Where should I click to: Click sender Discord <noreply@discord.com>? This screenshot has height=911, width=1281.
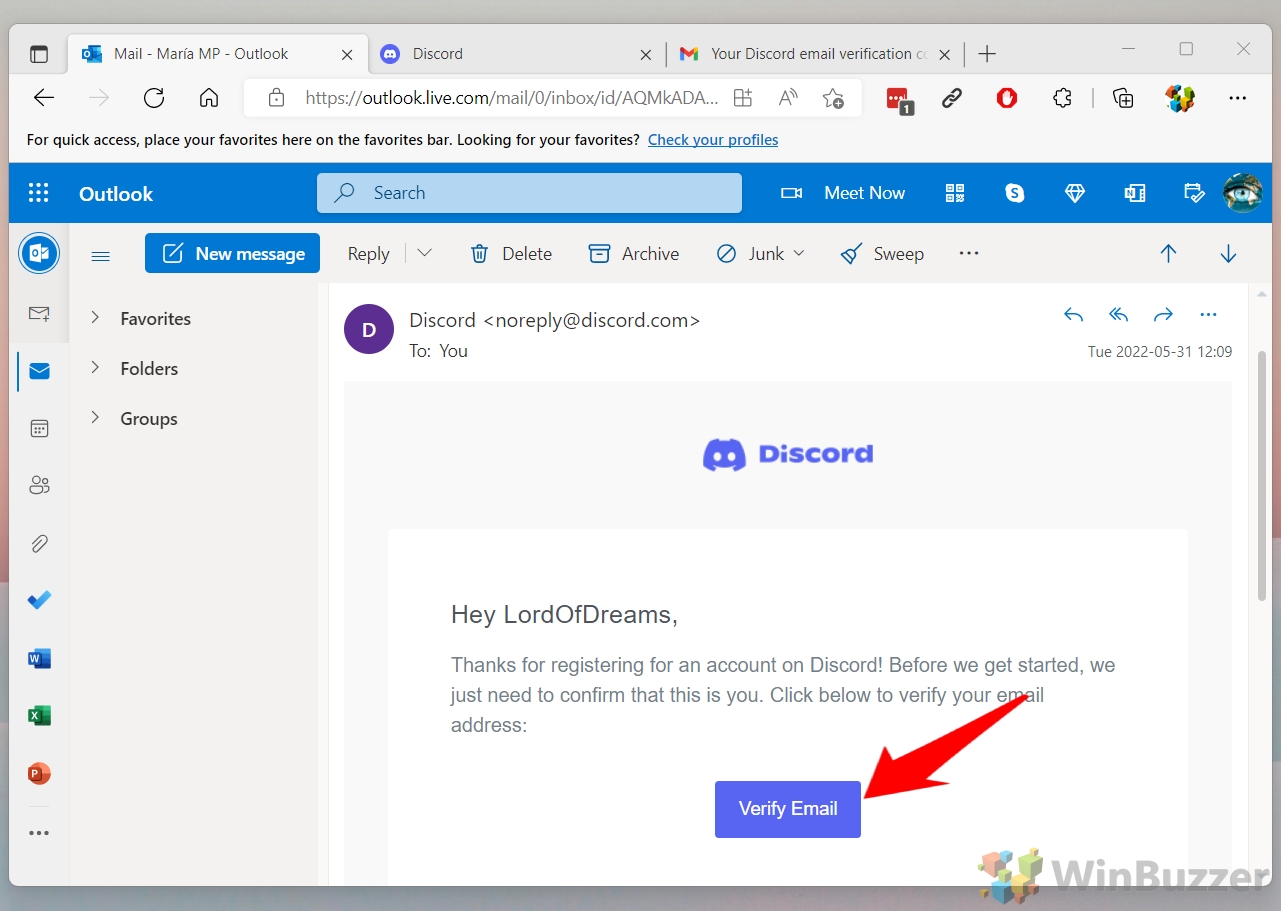tap(555, 320)
